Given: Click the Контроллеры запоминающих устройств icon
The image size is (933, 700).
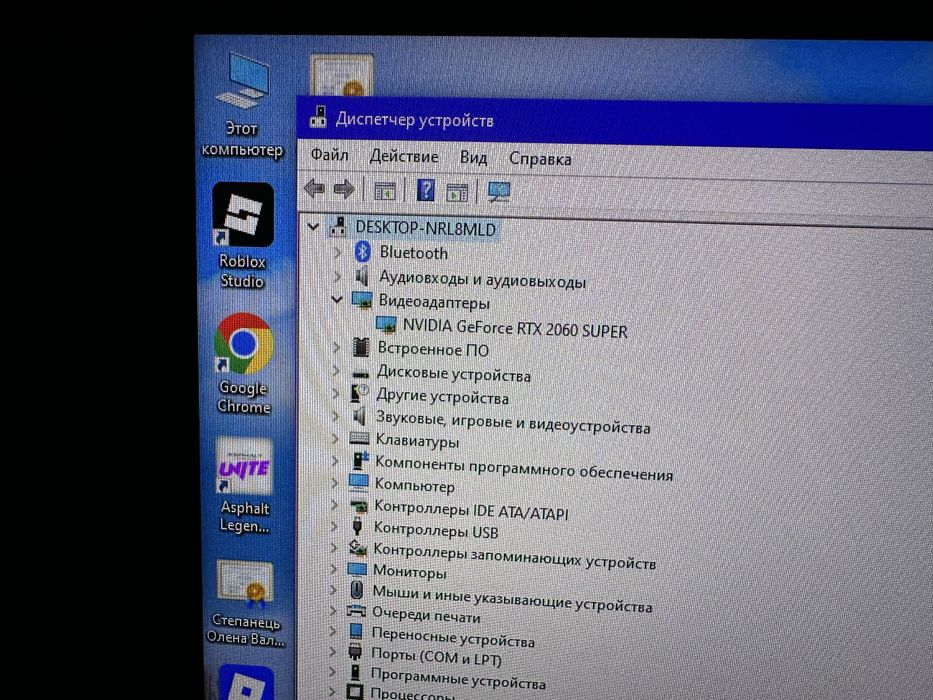Looking at the screenshot, I should [x=357, y=547].
